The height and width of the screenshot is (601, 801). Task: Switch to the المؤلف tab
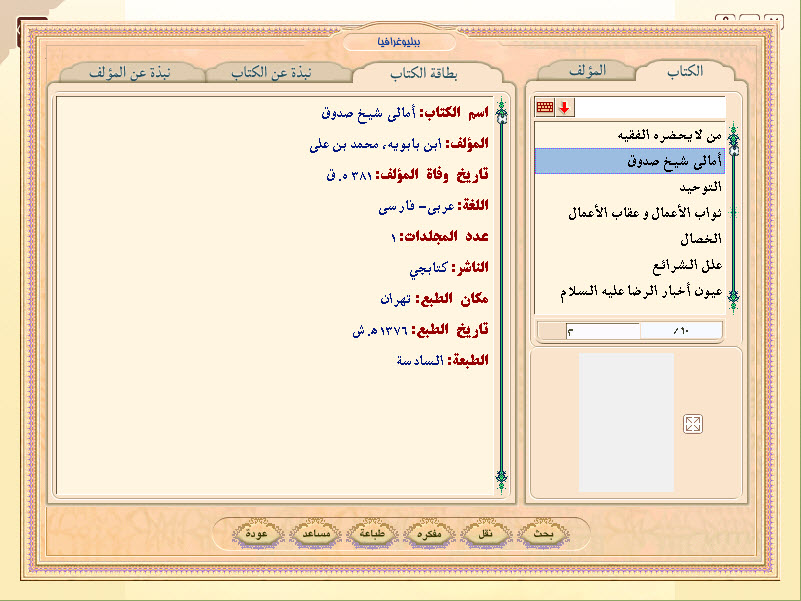[587, 71]
